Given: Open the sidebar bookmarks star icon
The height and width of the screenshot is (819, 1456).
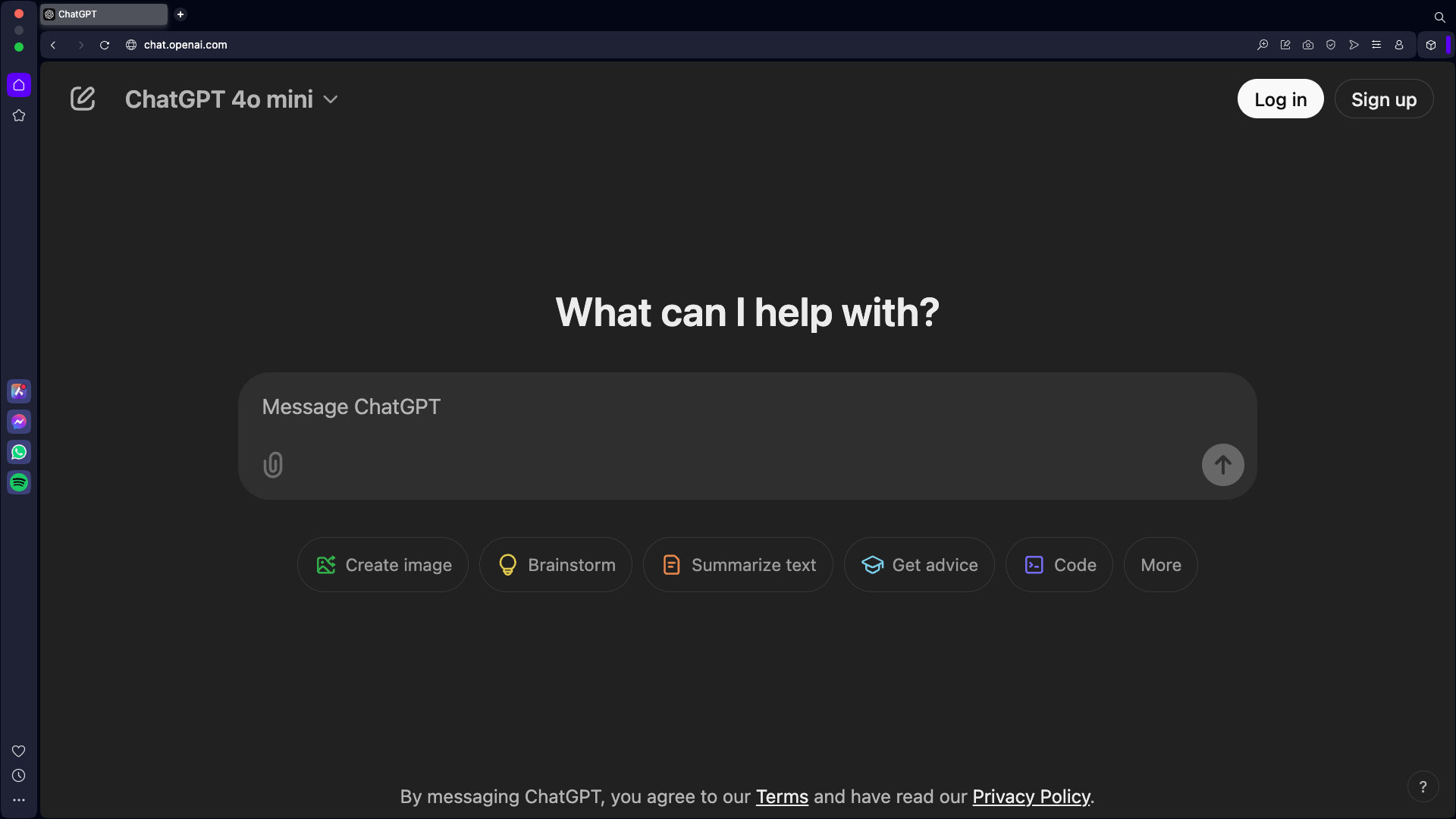Looking at the screenshot, I should point(19,115).
